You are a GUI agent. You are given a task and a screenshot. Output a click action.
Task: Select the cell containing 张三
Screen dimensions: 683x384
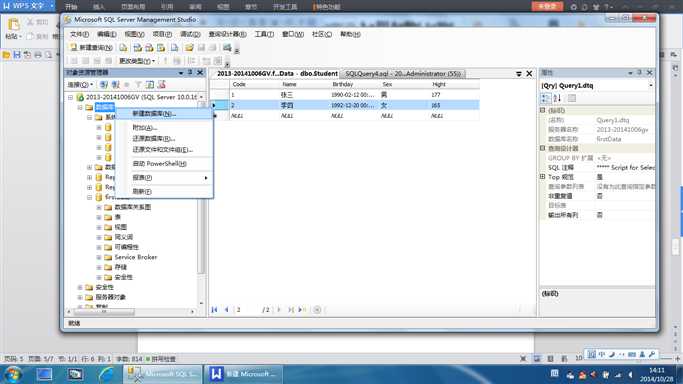304,94
